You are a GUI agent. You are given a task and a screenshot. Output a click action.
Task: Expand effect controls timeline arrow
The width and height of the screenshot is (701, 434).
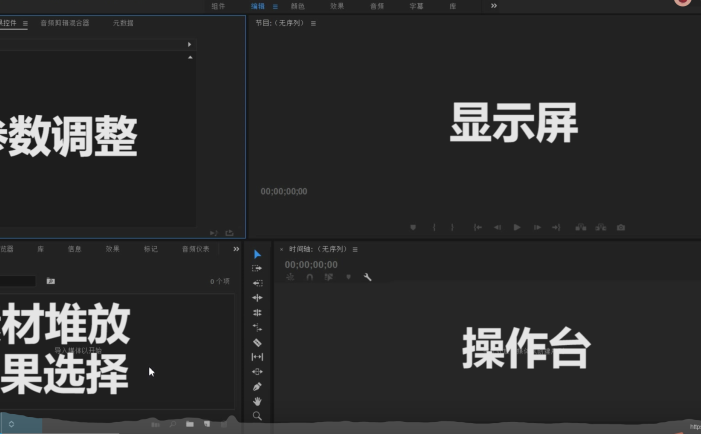190,44
